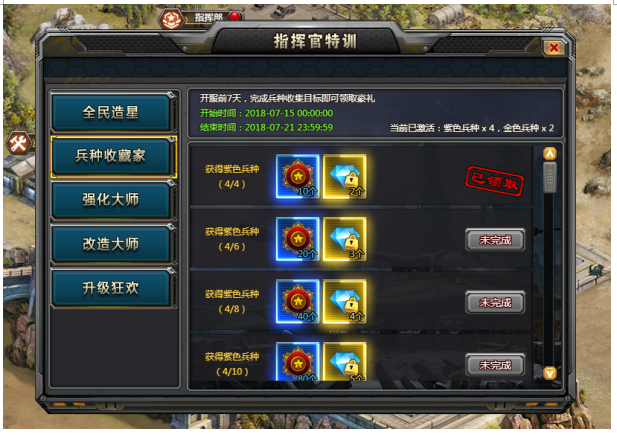617x435 pixels.
Task: Select the 3个 locked diamond reward icon
Action: click(344, 239)
